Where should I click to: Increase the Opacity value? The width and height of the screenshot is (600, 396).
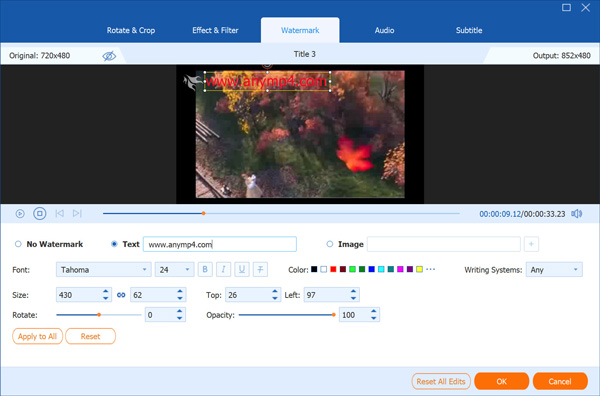click(373, 311)
